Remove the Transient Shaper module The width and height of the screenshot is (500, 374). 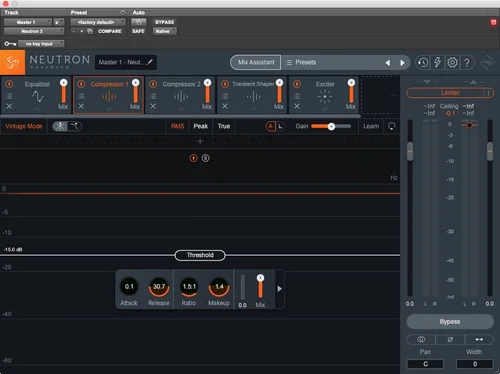click(x=225, y=106)
